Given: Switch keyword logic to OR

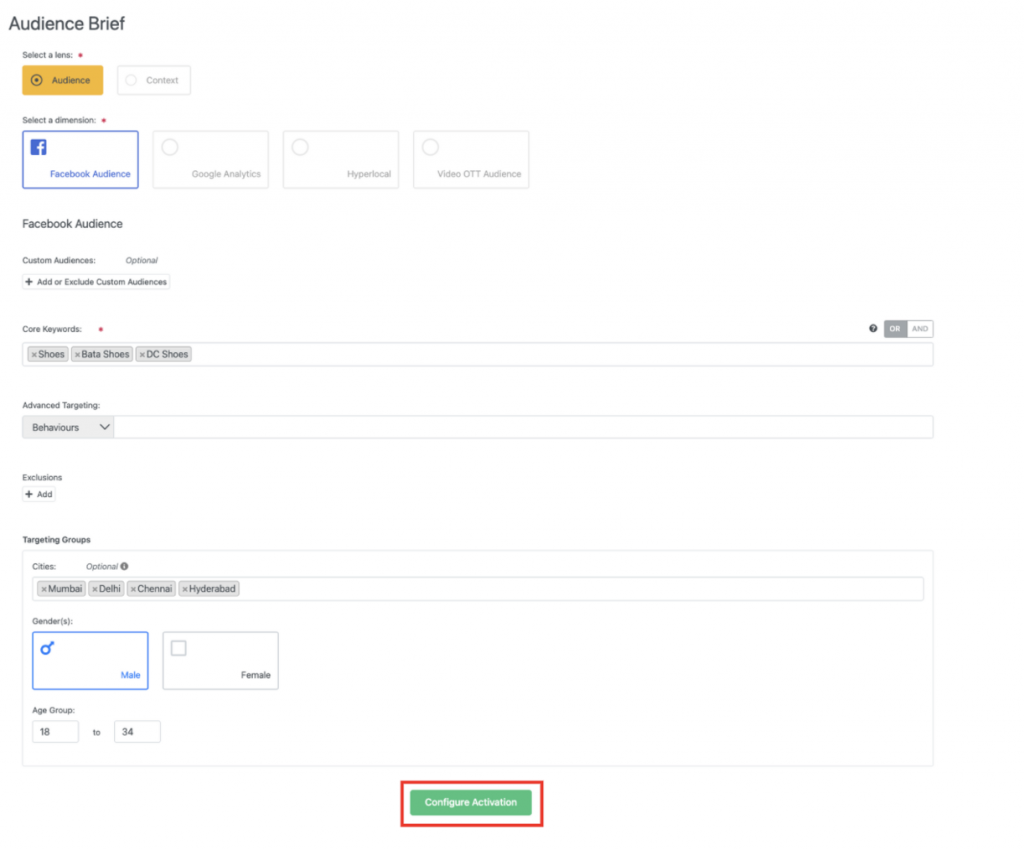Looking at the screenshot, I should [895, 329].
